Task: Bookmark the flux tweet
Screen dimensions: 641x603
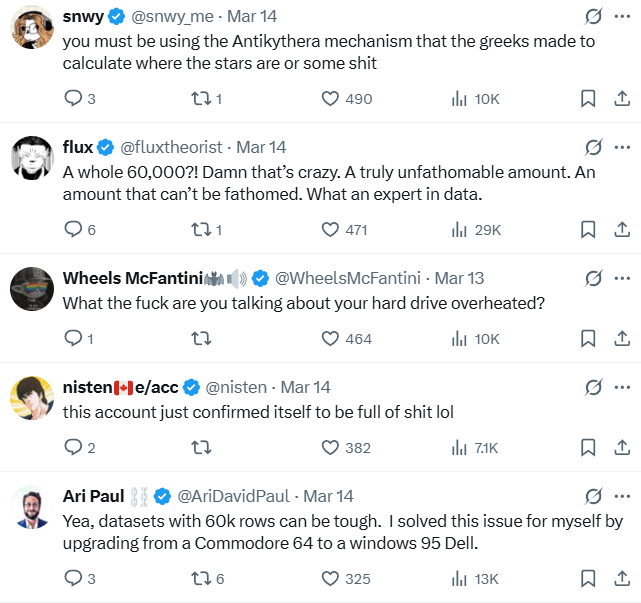Action: [588, 229]
